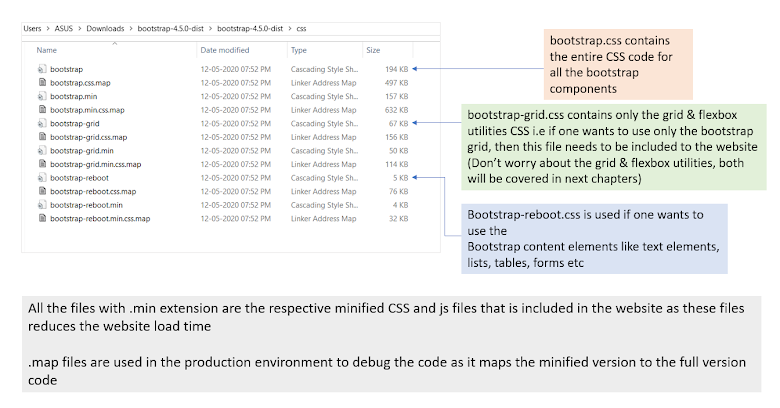Image resolution: width=780 pixels, height=408 pixels.
Task: Click the 157 KB size value
Action: point(396,96)
